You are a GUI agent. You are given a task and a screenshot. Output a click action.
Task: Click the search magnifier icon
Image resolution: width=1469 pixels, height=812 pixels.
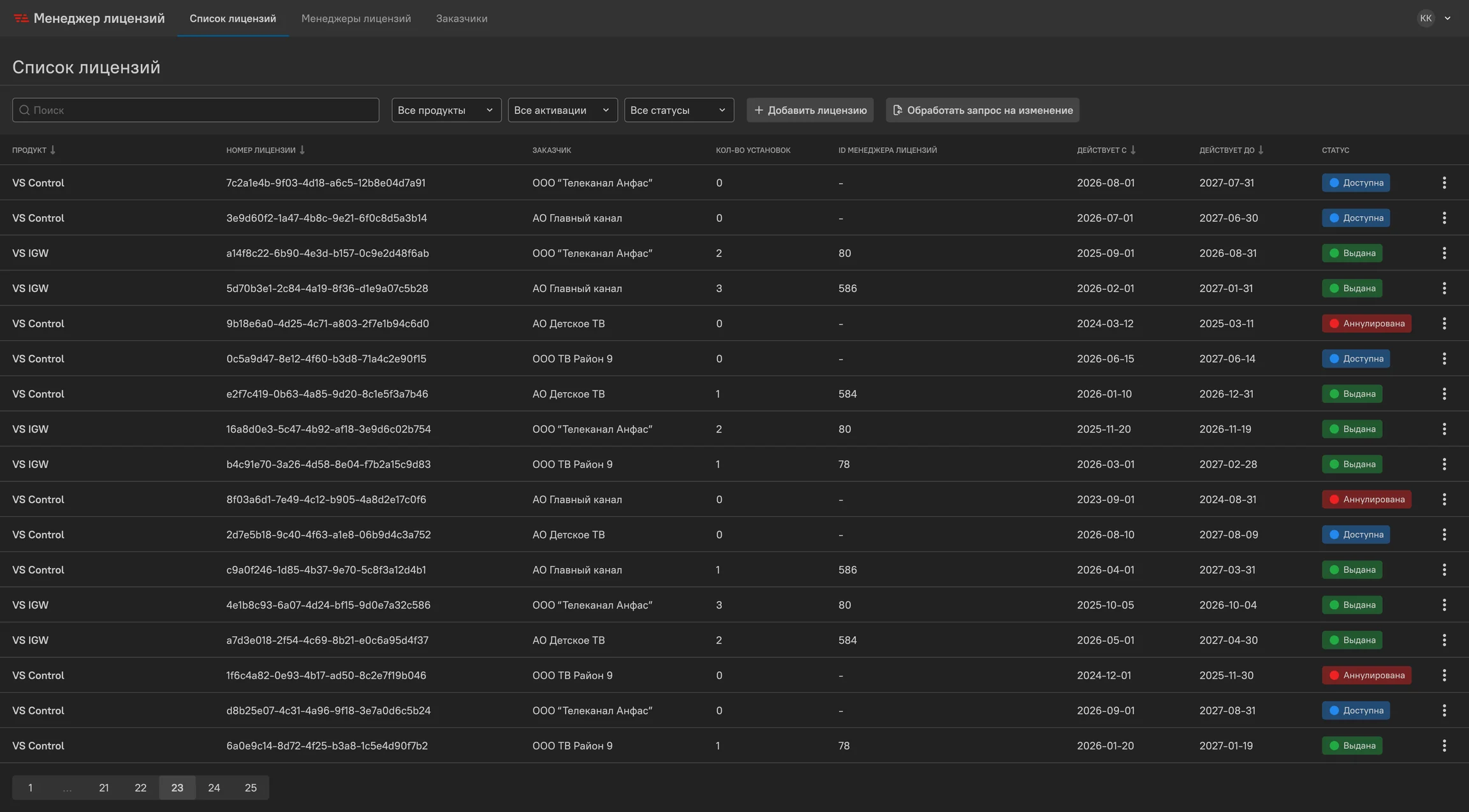pyautogui.click(x=24, y=110)
